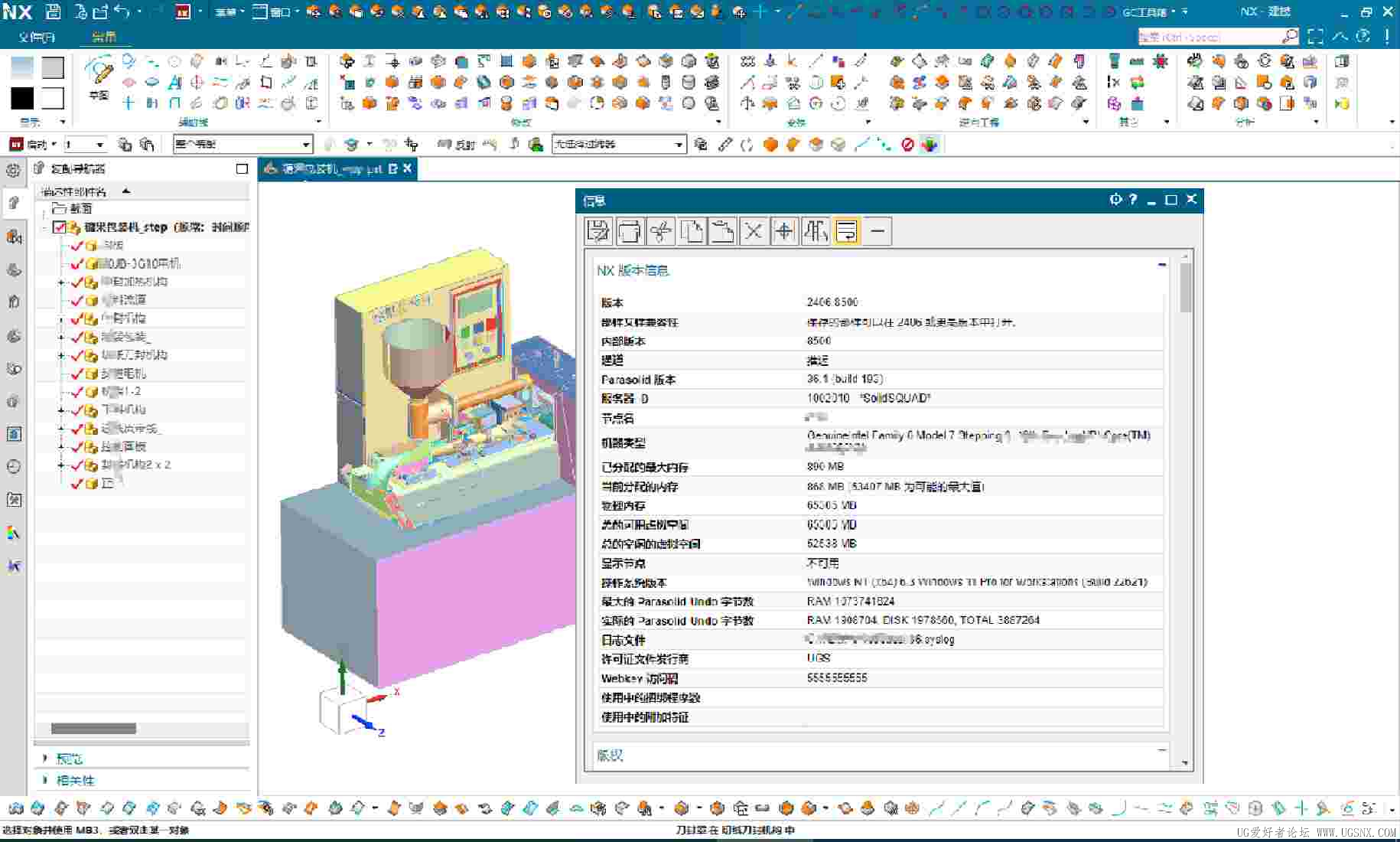The height and width of the screenshot is (842, 1400).
Task: Click the navigator horizontal scrollbar thumb
Action: (93, 729)
